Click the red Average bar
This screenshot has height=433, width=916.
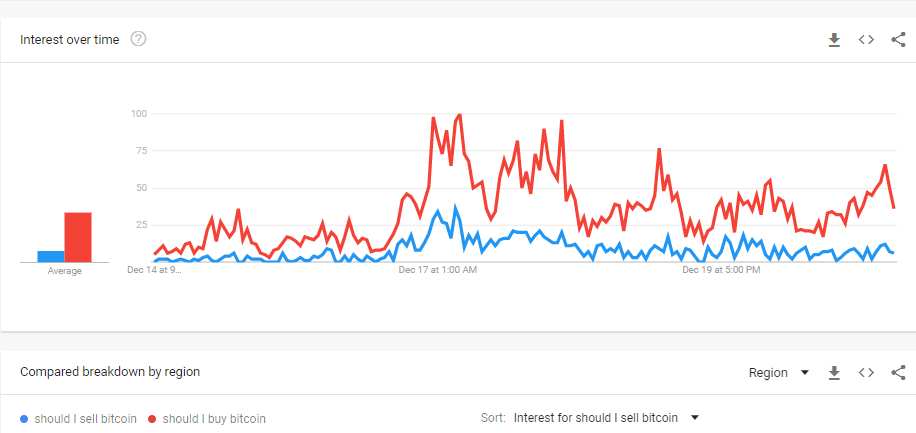coord(78,237)
